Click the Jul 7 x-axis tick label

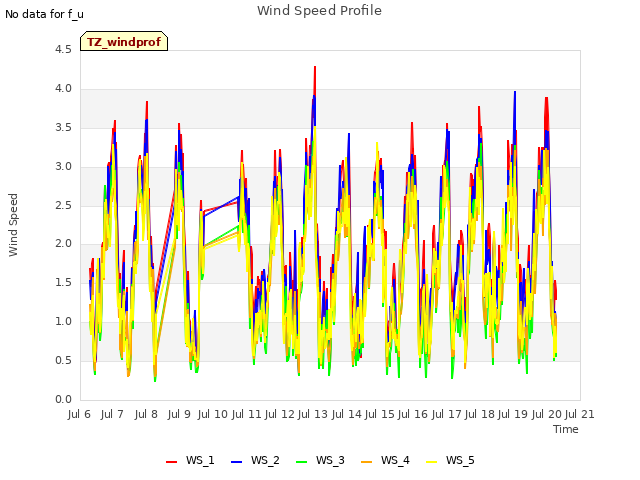pyautogui.click(x=112, y=414)
